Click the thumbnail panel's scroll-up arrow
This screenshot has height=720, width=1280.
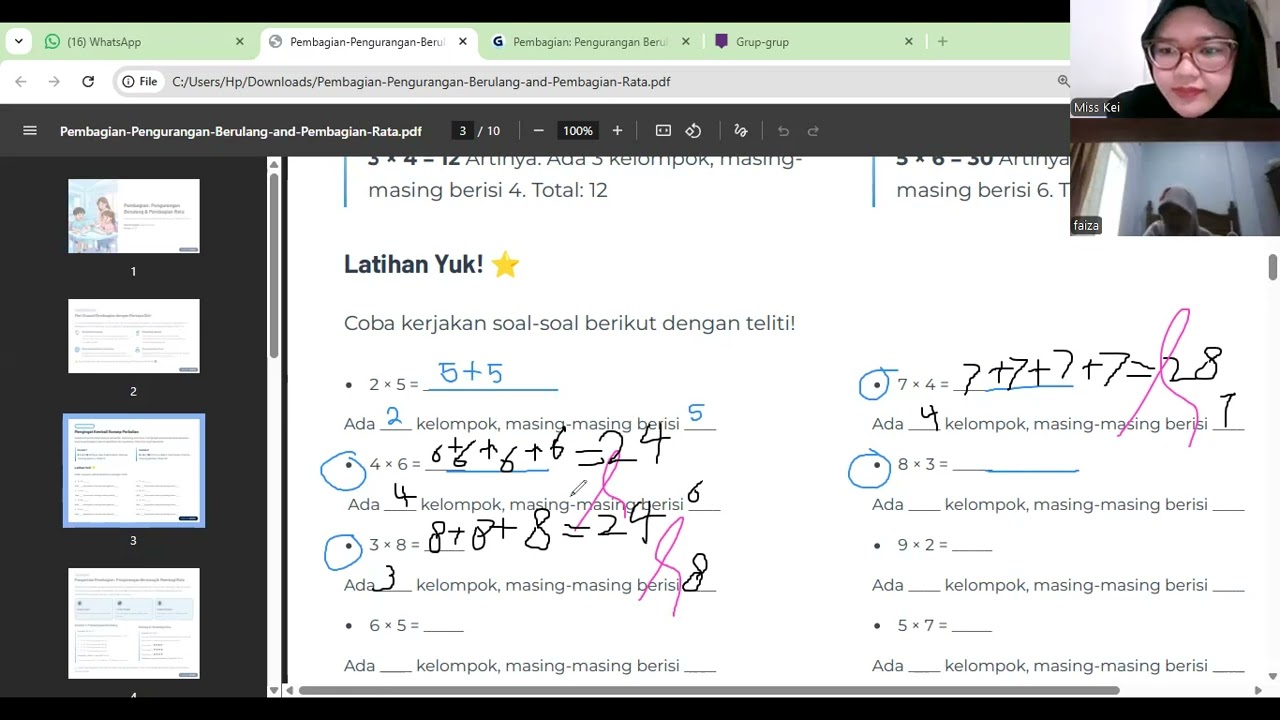pos(274,164)
